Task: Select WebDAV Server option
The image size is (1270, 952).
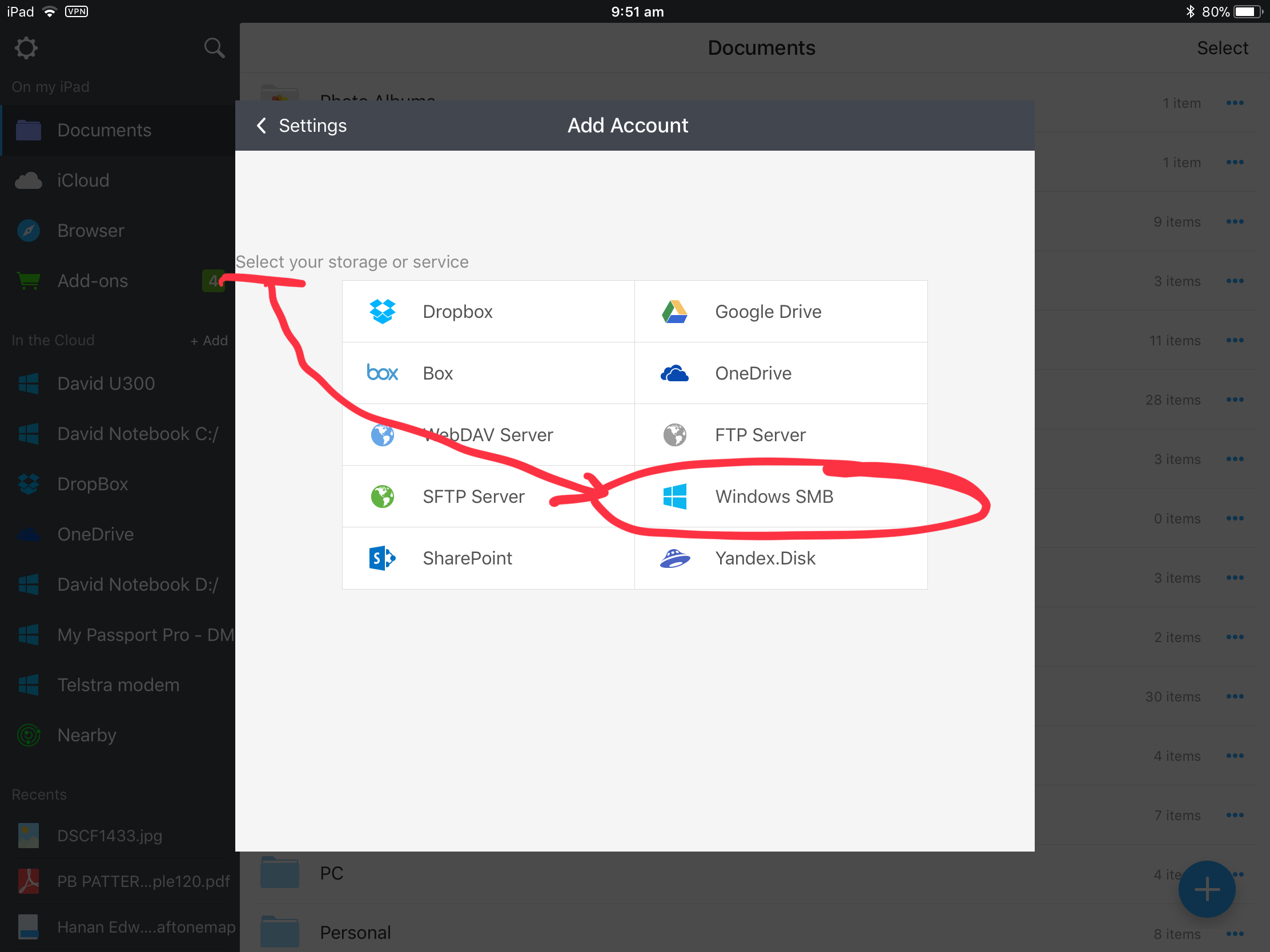Action: click(488, 435)
